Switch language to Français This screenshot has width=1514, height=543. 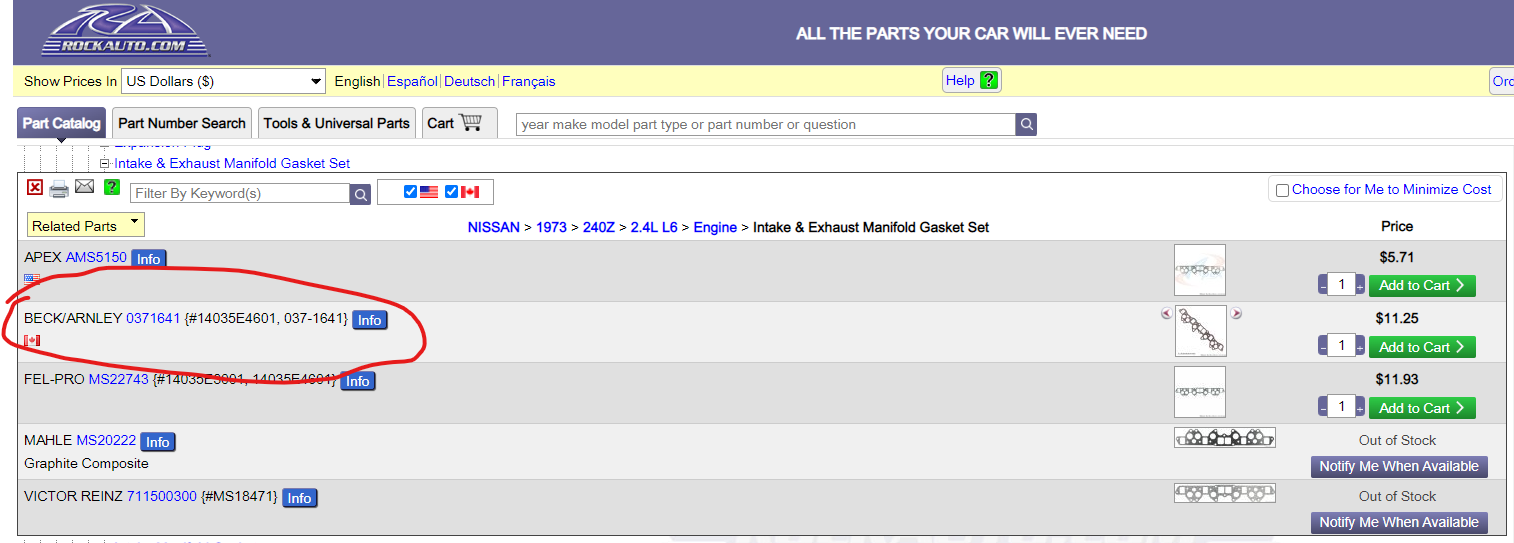pyautogui.click(x=529, y=81)
